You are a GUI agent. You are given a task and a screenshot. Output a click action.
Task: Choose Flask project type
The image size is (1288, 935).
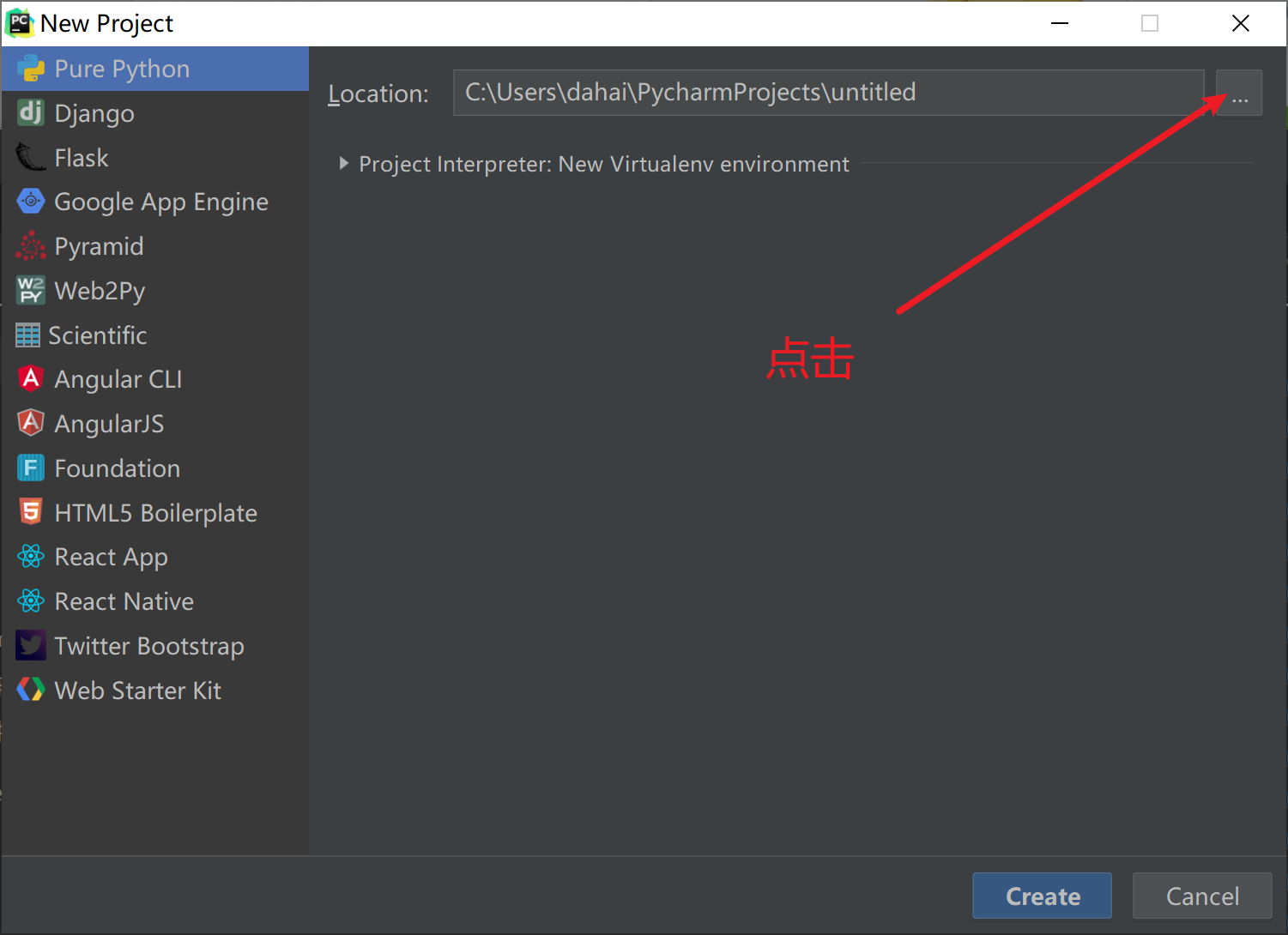pos(155,158)
